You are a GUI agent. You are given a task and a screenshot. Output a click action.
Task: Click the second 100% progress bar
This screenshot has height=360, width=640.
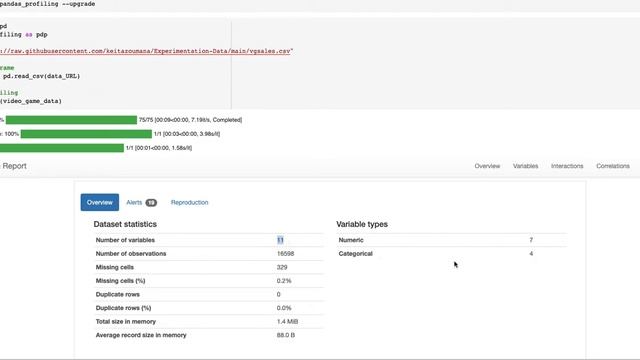[x=86, y=134]
